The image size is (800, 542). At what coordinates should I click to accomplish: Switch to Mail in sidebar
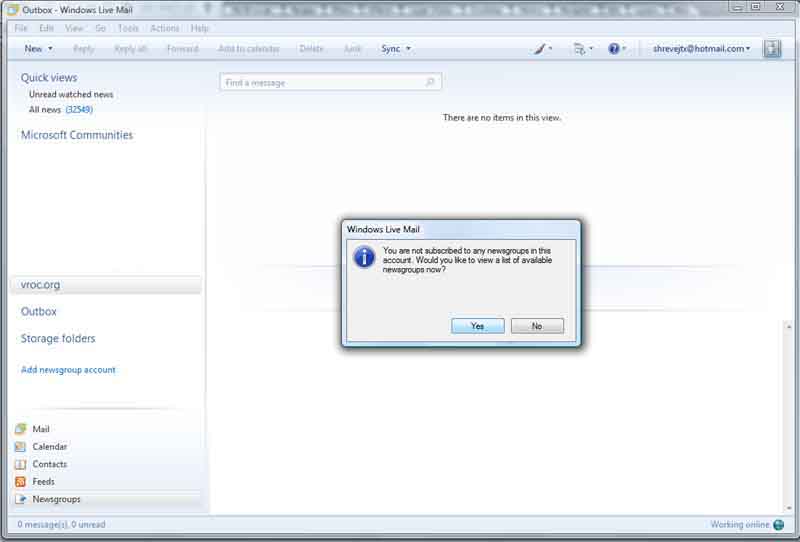(x=41, y=429)
